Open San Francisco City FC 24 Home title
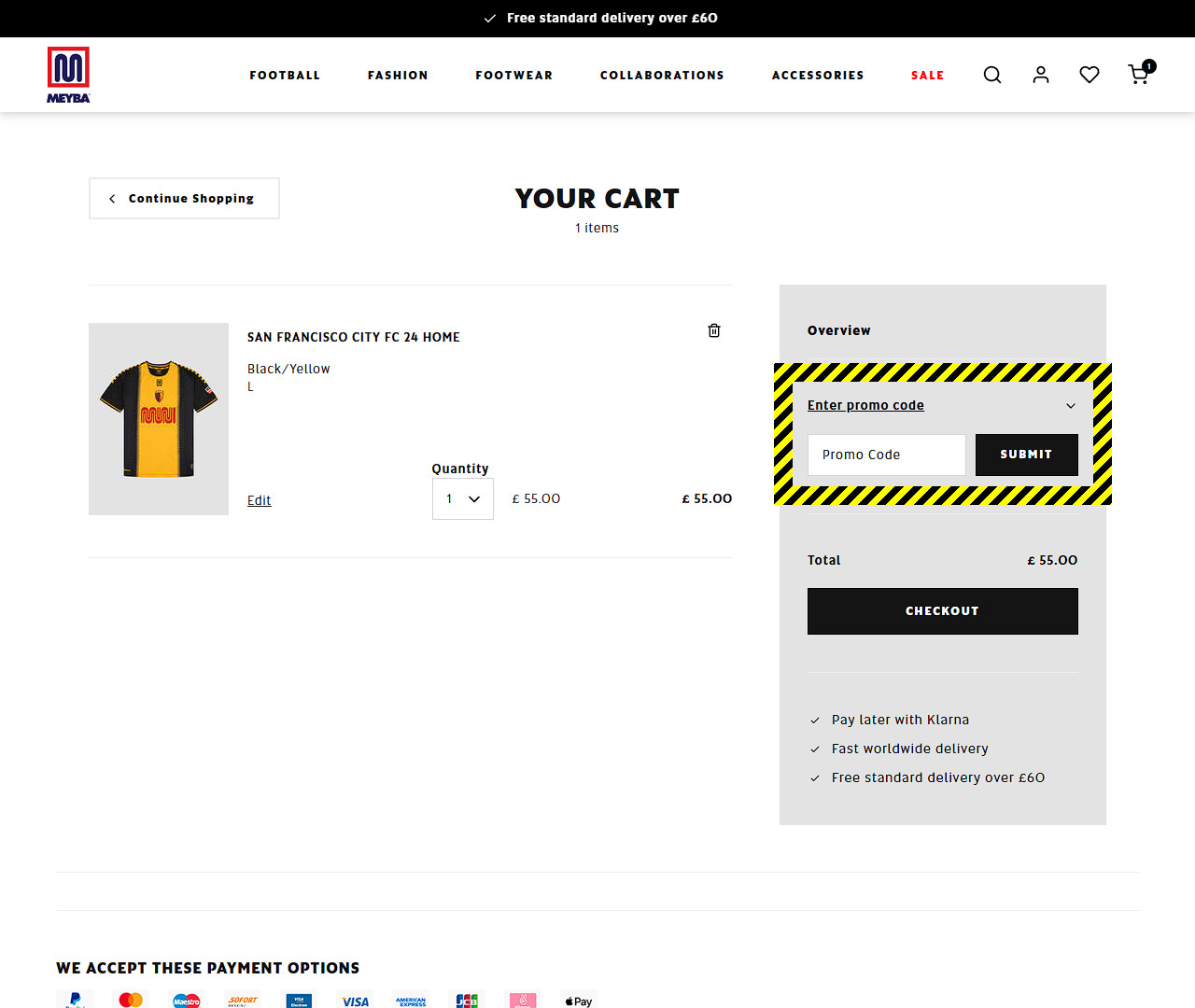The height and width of the screenshot is (1008, 1195). pyautogui.click(x=354, y=337)
